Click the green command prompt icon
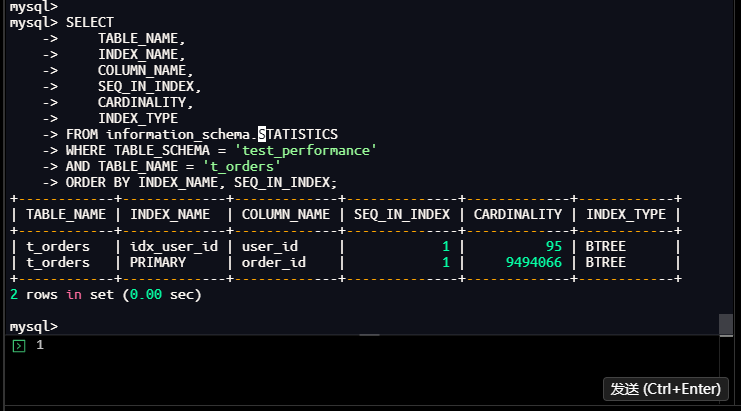741x411 pixels. point(19,346)
